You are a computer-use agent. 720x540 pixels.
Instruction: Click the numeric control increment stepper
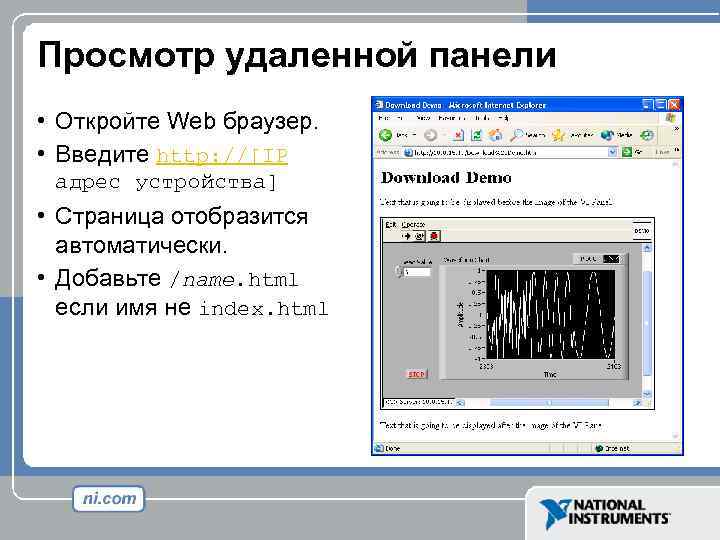(398, 269)
